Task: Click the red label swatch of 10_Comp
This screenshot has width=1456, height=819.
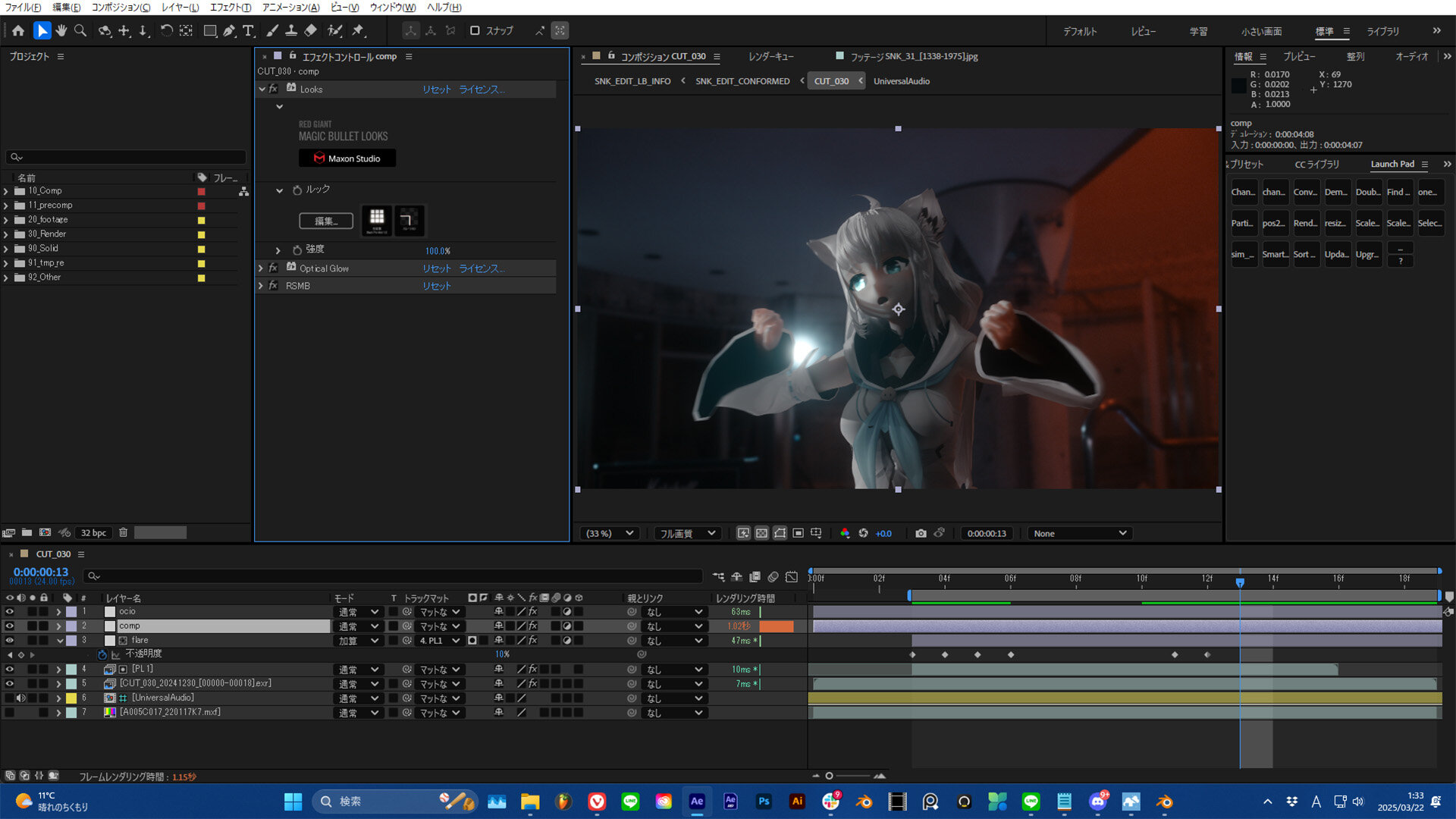Action: (202, 192)
